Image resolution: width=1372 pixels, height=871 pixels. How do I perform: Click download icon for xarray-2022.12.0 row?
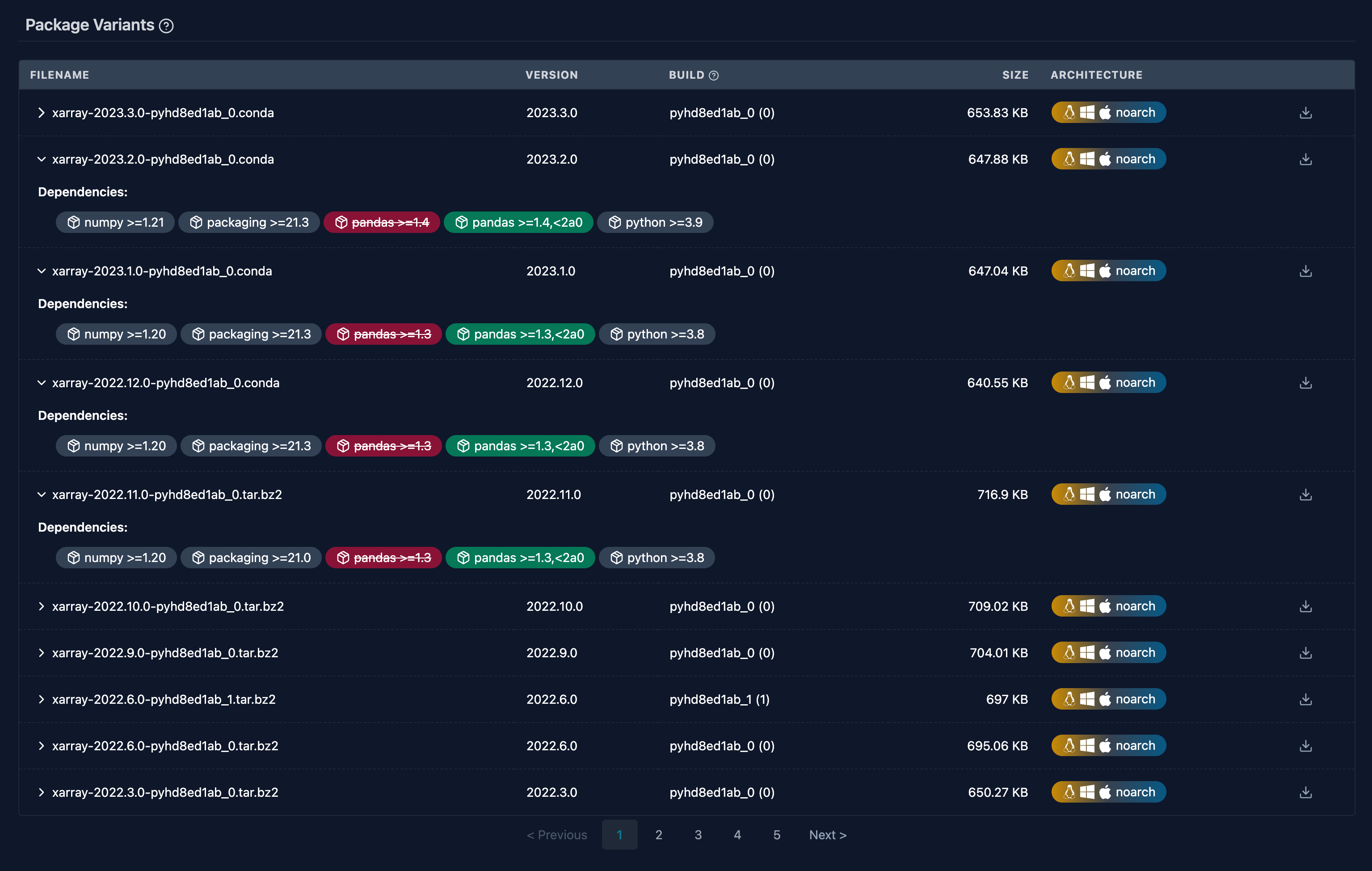click(1305, 383)
